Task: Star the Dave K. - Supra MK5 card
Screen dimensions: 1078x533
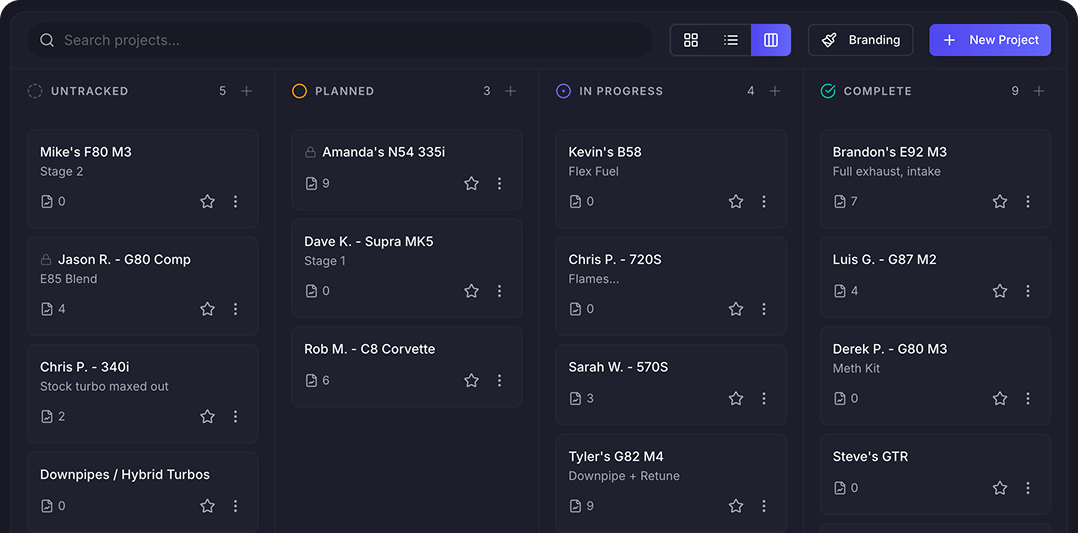Action: 472,291
